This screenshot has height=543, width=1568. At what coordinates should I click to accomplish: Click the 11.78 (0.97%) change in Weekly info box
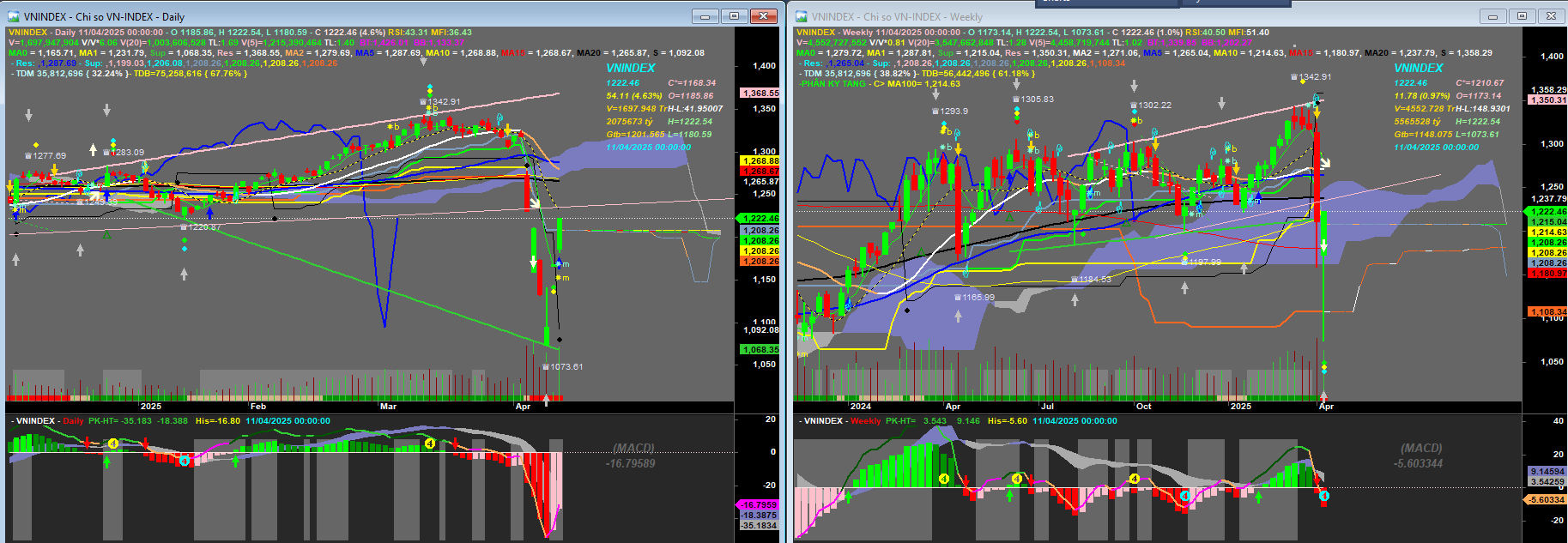1422,96
